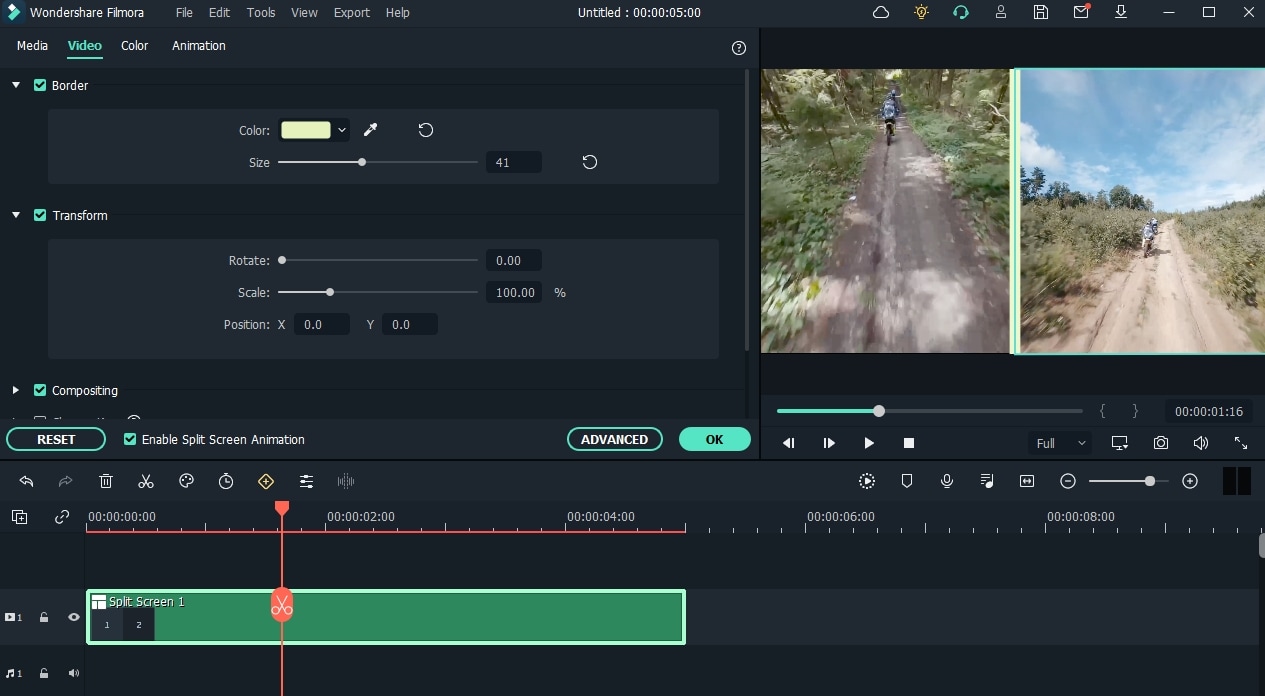
Task: Hide video track 1 with eye icon
Action: (74, 617)
